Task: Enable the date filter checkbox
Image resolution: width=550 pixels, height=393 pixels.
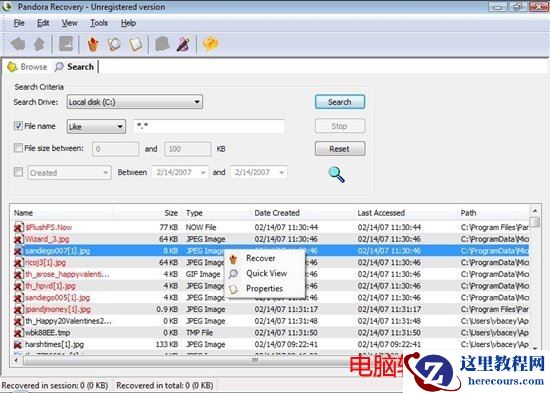Action: pyautogui.click(x=18, y=172)
